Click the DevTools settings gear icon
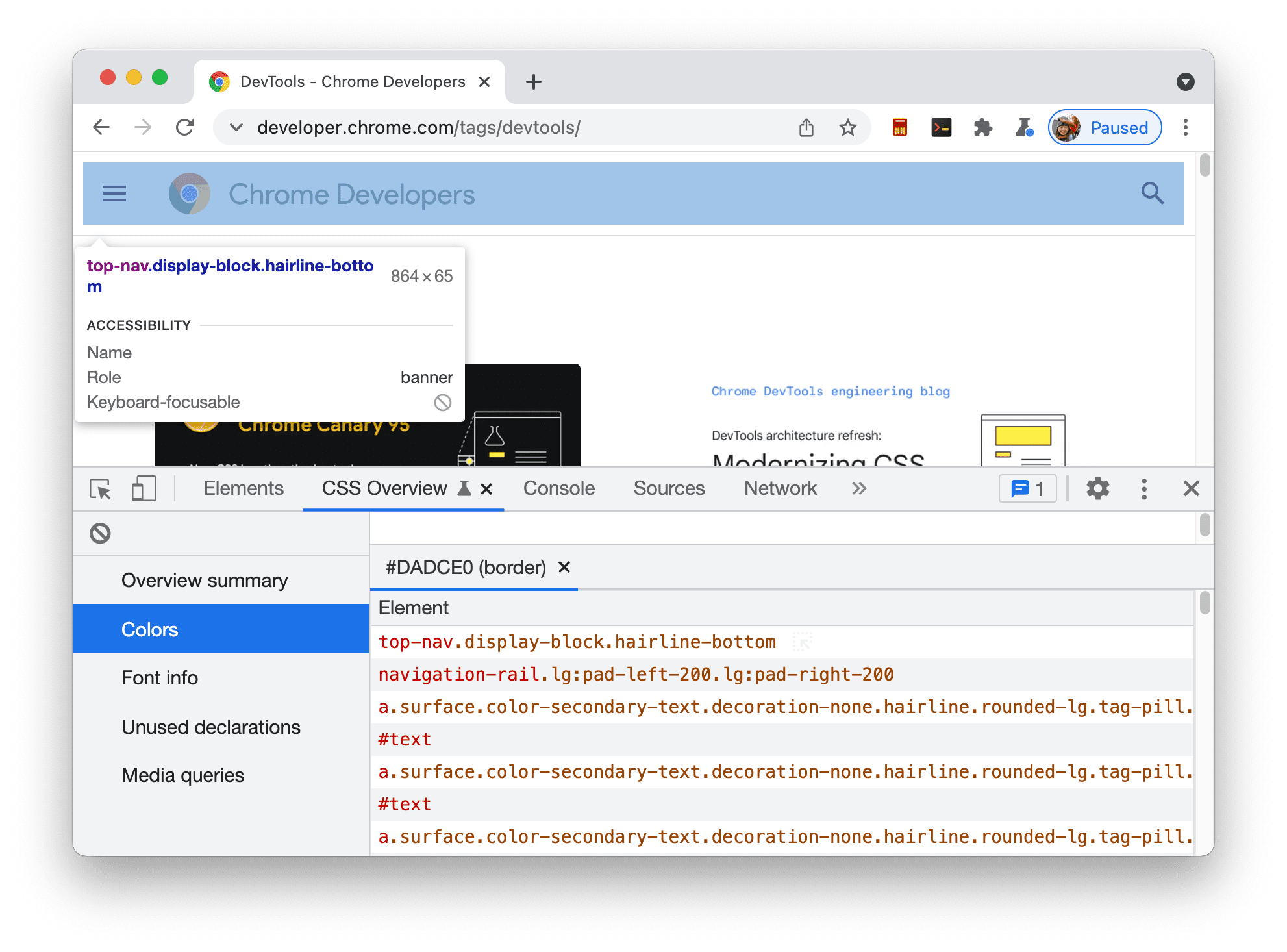Image resolution: width=1287 pixels, height=952 pixels. (x=1098, y=489)
